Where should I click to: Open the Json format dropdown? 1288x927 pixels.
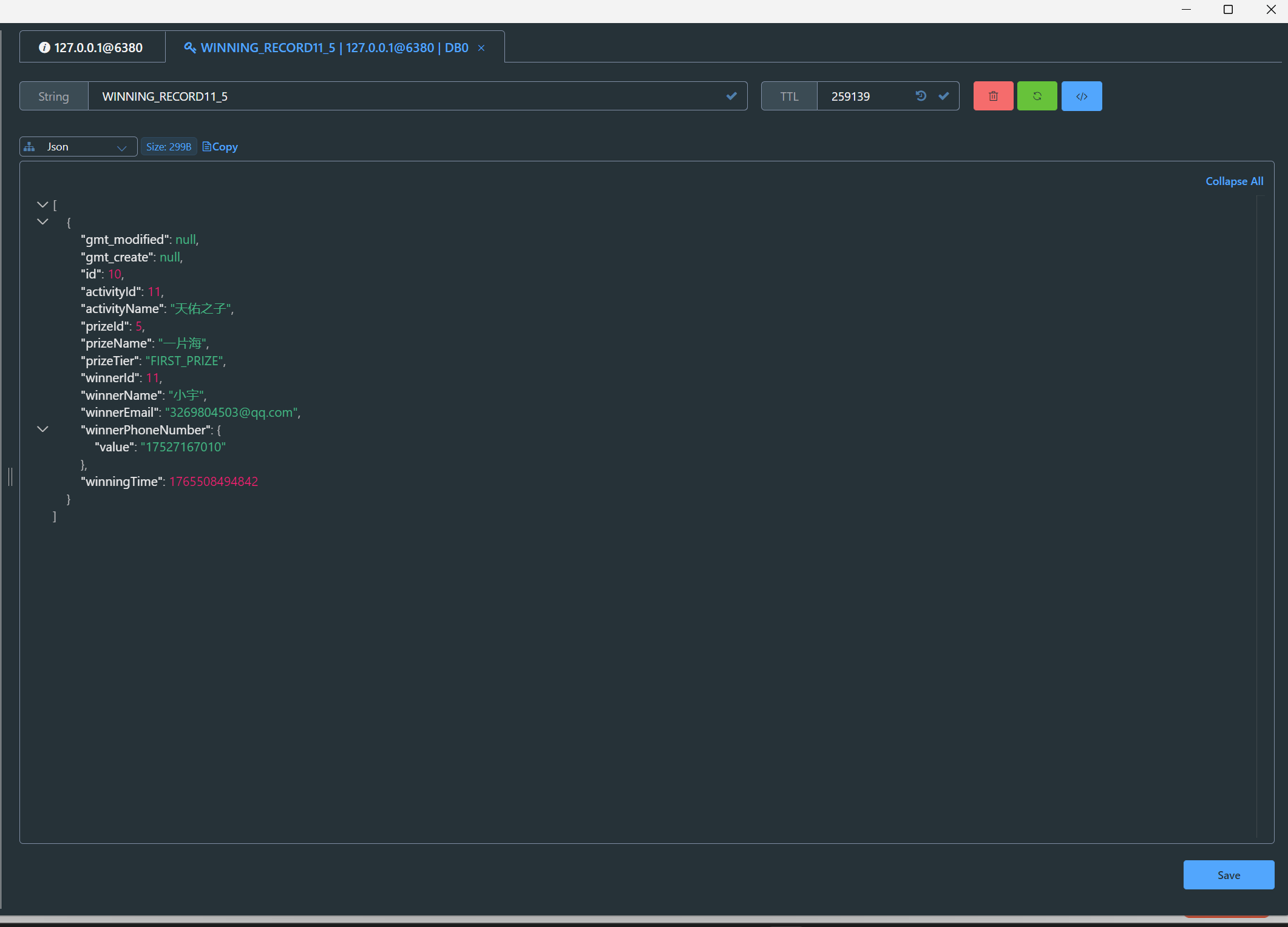78,147
